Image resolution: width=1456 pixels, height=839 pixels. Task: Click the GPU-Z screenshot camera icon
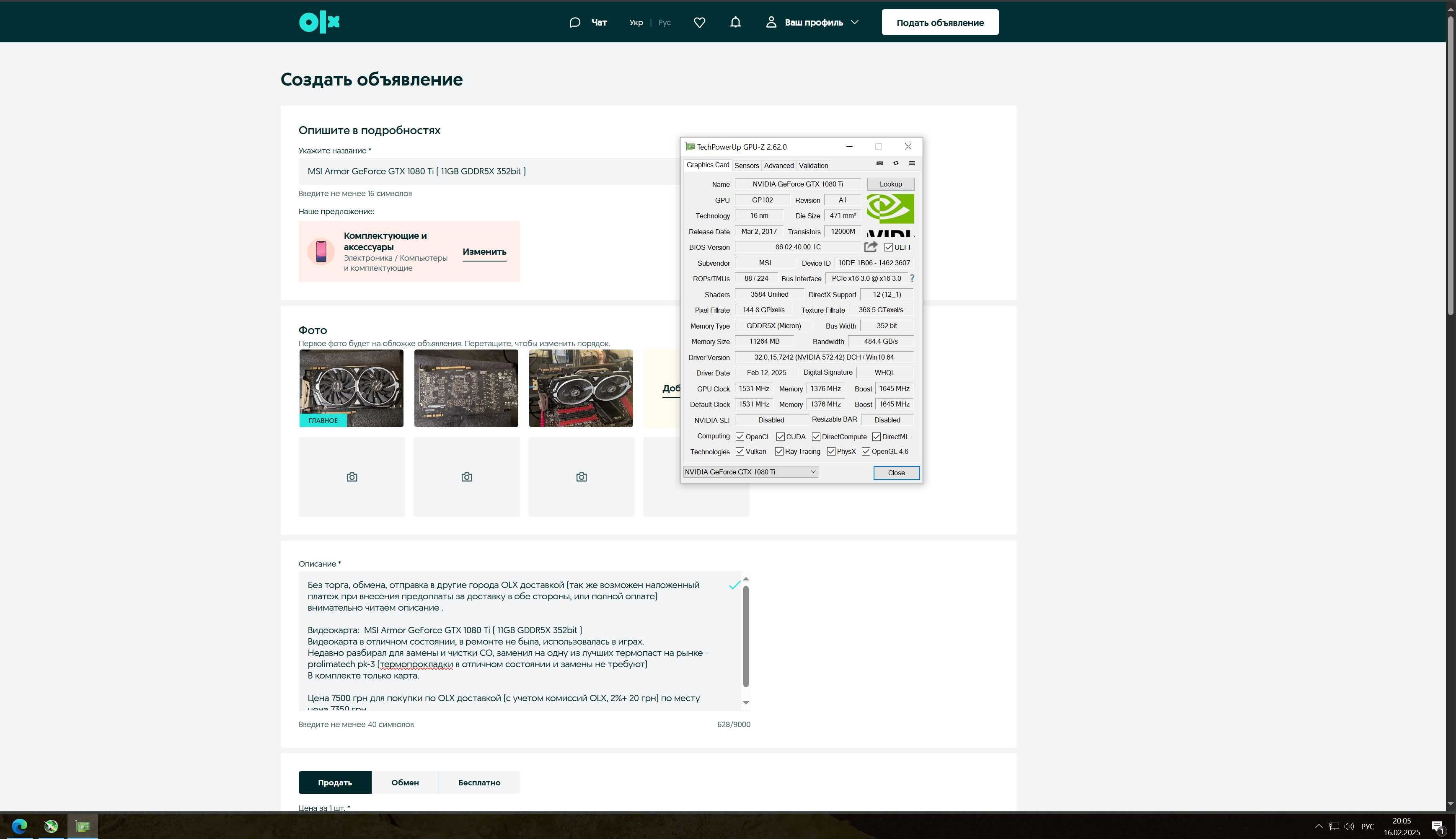click(x=879, y=163)
